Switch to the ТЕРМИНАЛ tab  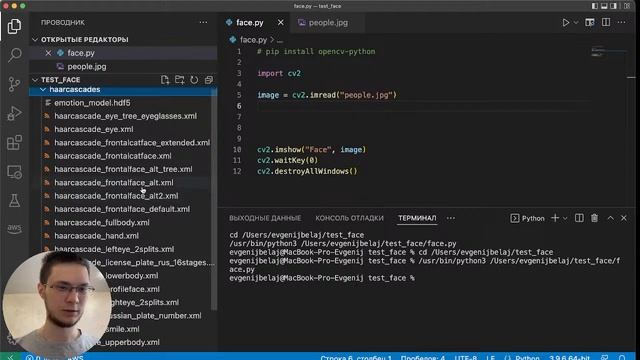(417, 218)
